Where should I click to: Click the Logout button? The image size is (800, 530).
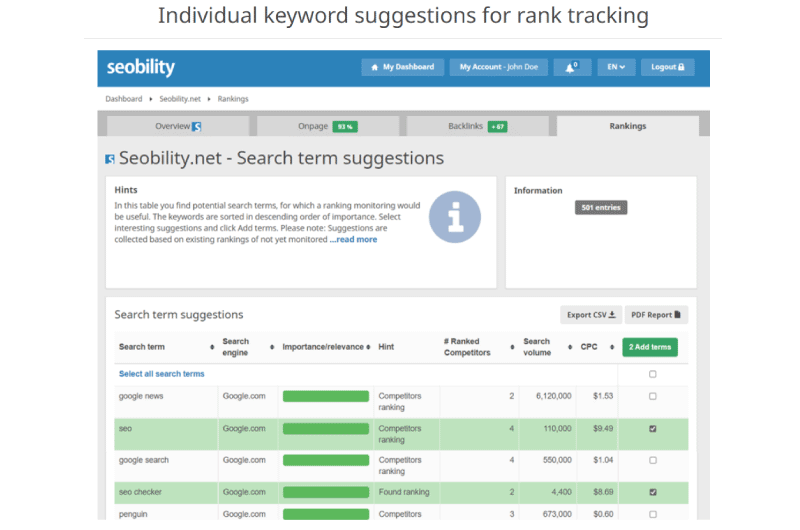click(667, 67)
